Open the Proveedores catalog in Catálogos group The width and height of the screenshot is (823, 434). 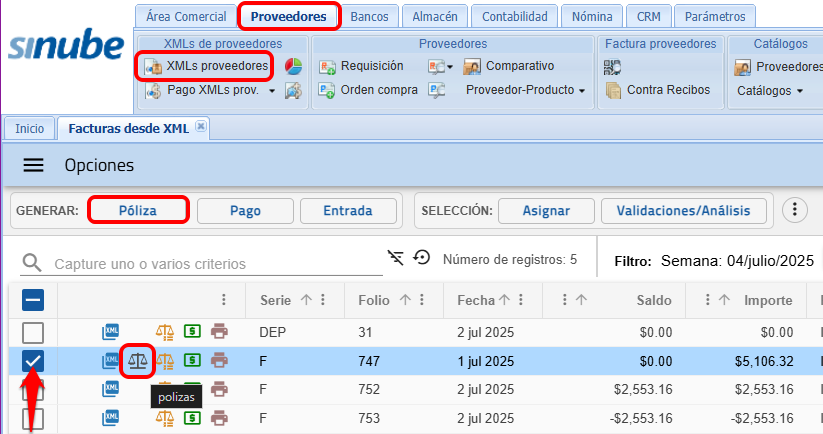778,67
